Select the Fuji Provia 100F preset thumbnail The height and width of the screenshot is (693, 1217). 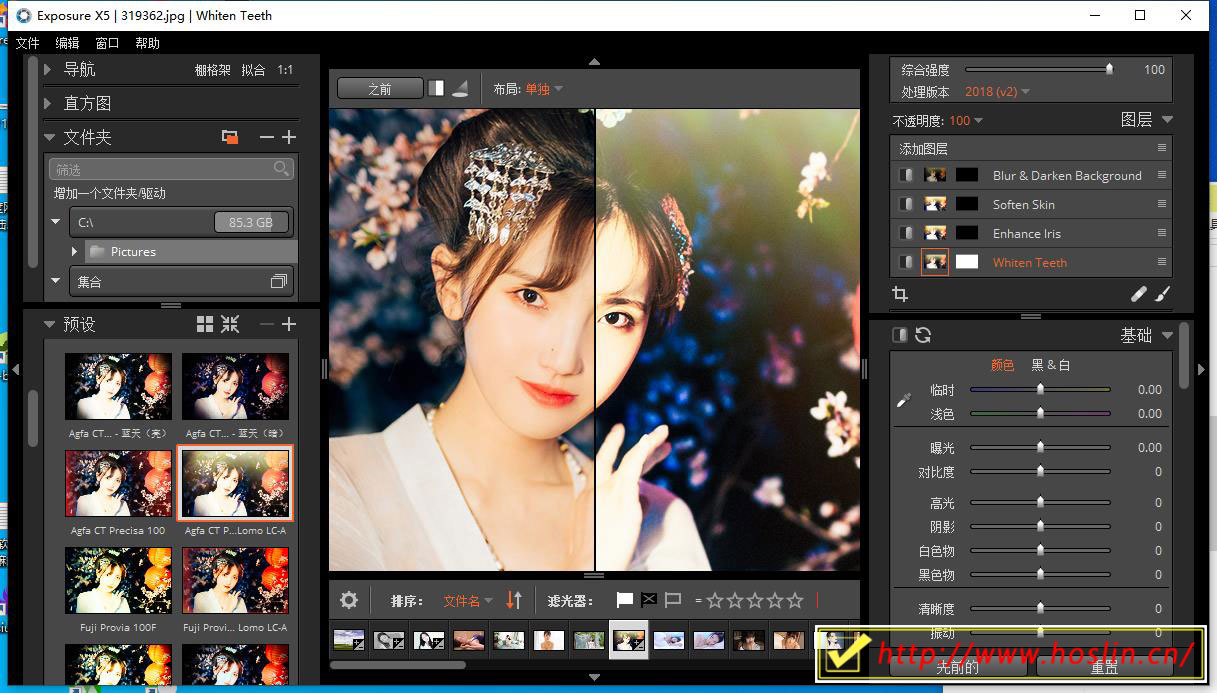coord(118,580)
